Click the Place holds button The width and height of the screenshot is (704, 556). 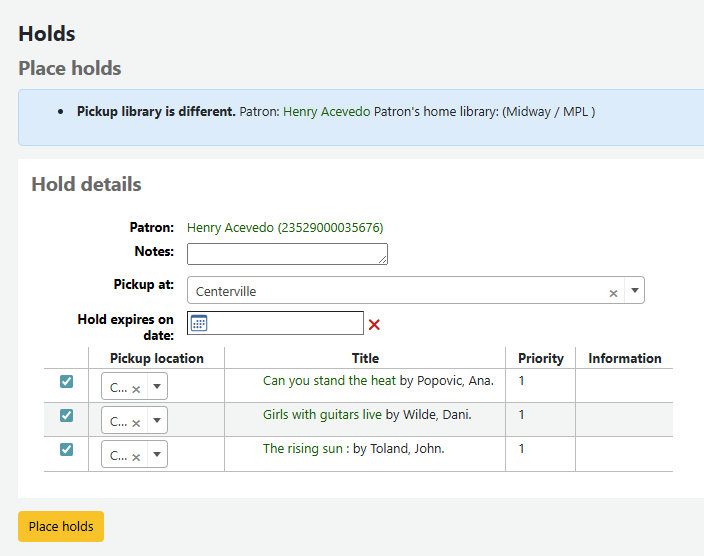pyautogui.click(x=61, y=526)
